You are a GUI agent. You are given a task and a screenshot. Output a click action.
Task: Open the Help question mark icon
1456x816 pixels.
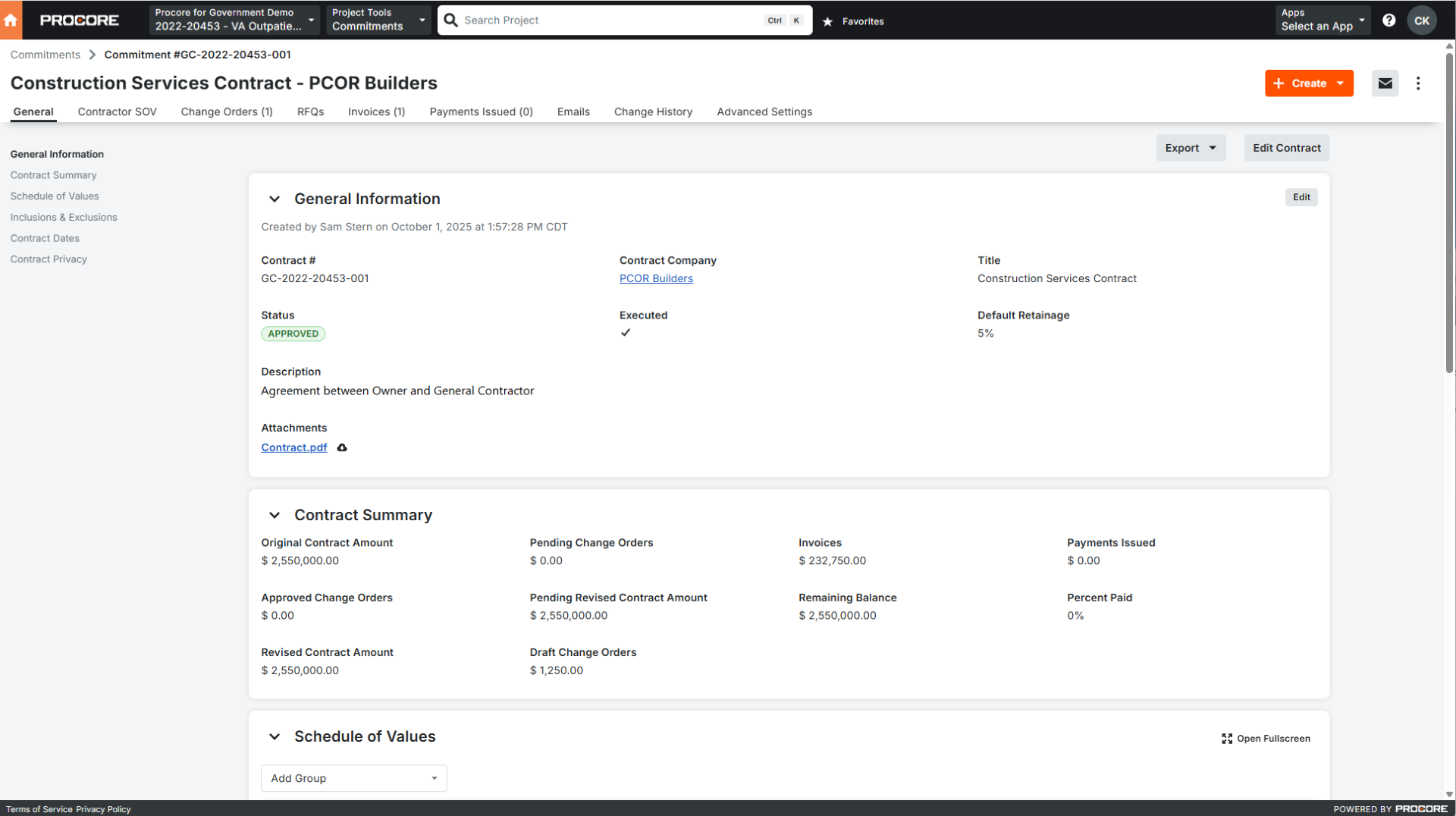click(x=1389, y=20)
